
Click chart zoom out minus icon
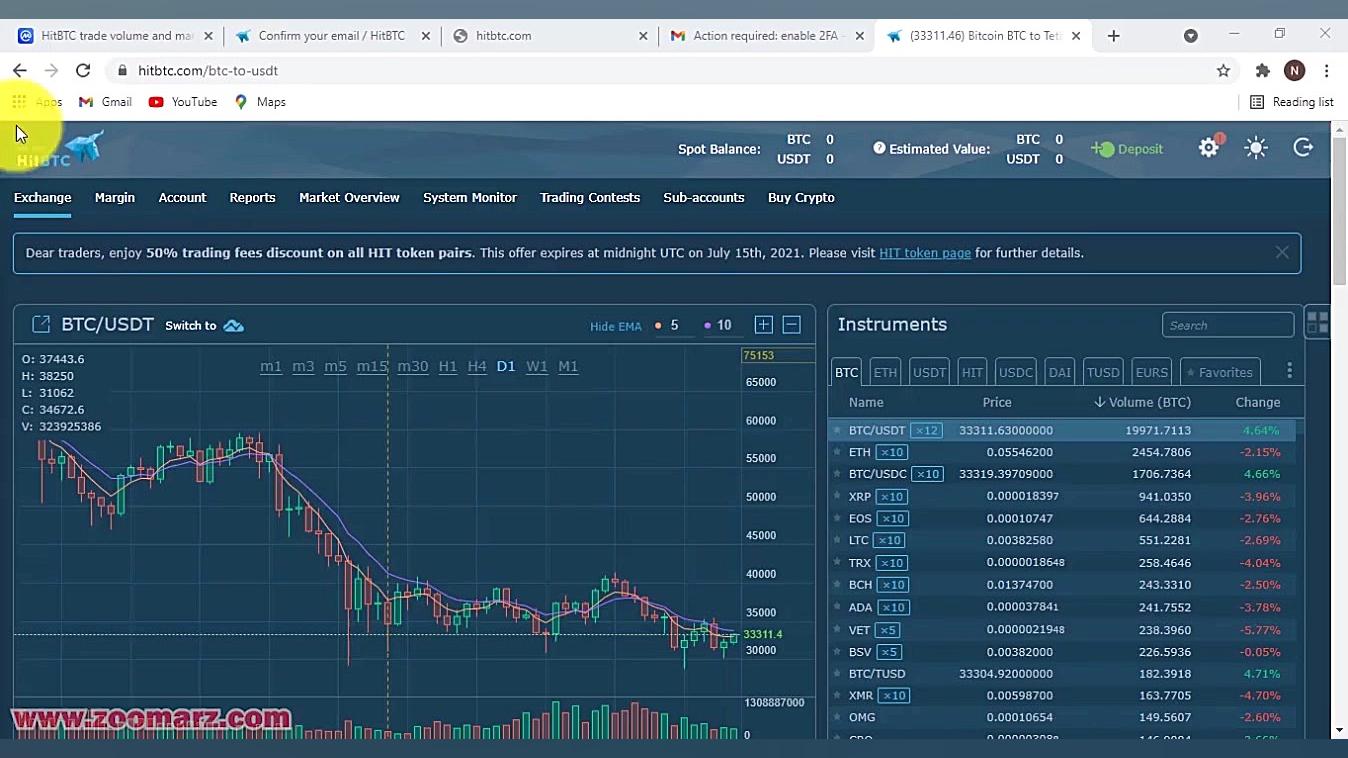(x=791, y=324)
